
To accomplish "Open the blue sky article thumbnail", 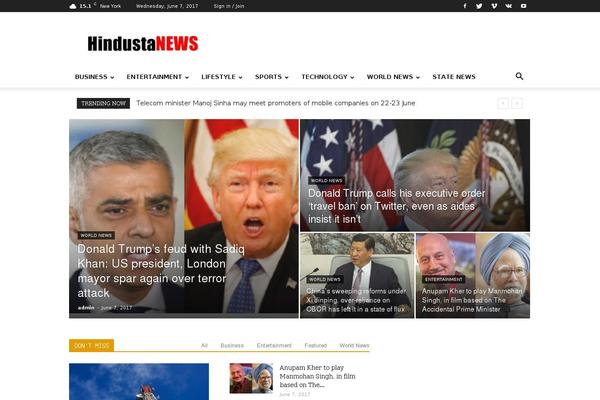I will (139, 382).
